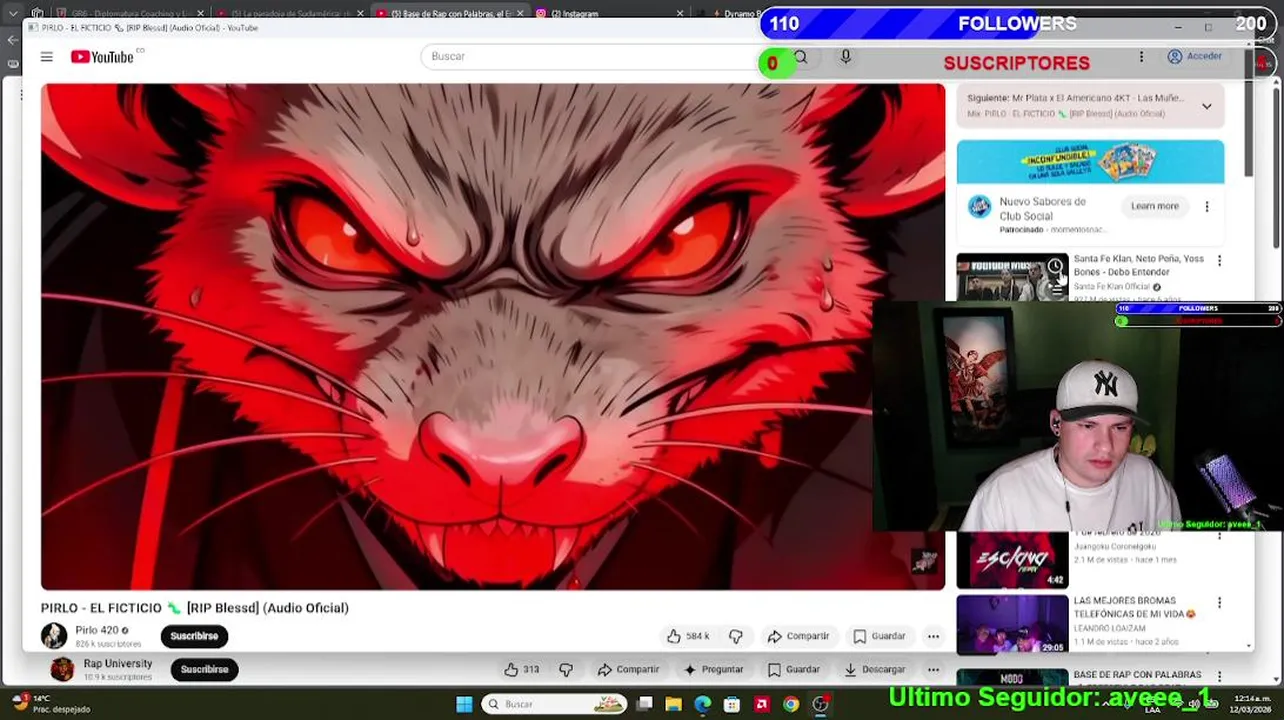Open the Windows Start menu

point(464,704)
